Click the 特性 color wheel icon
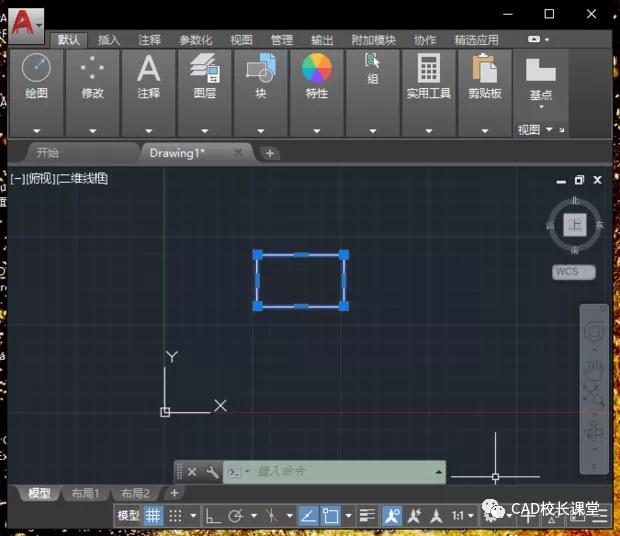This screenshot has height=536, width=620. tap(316, 69)
